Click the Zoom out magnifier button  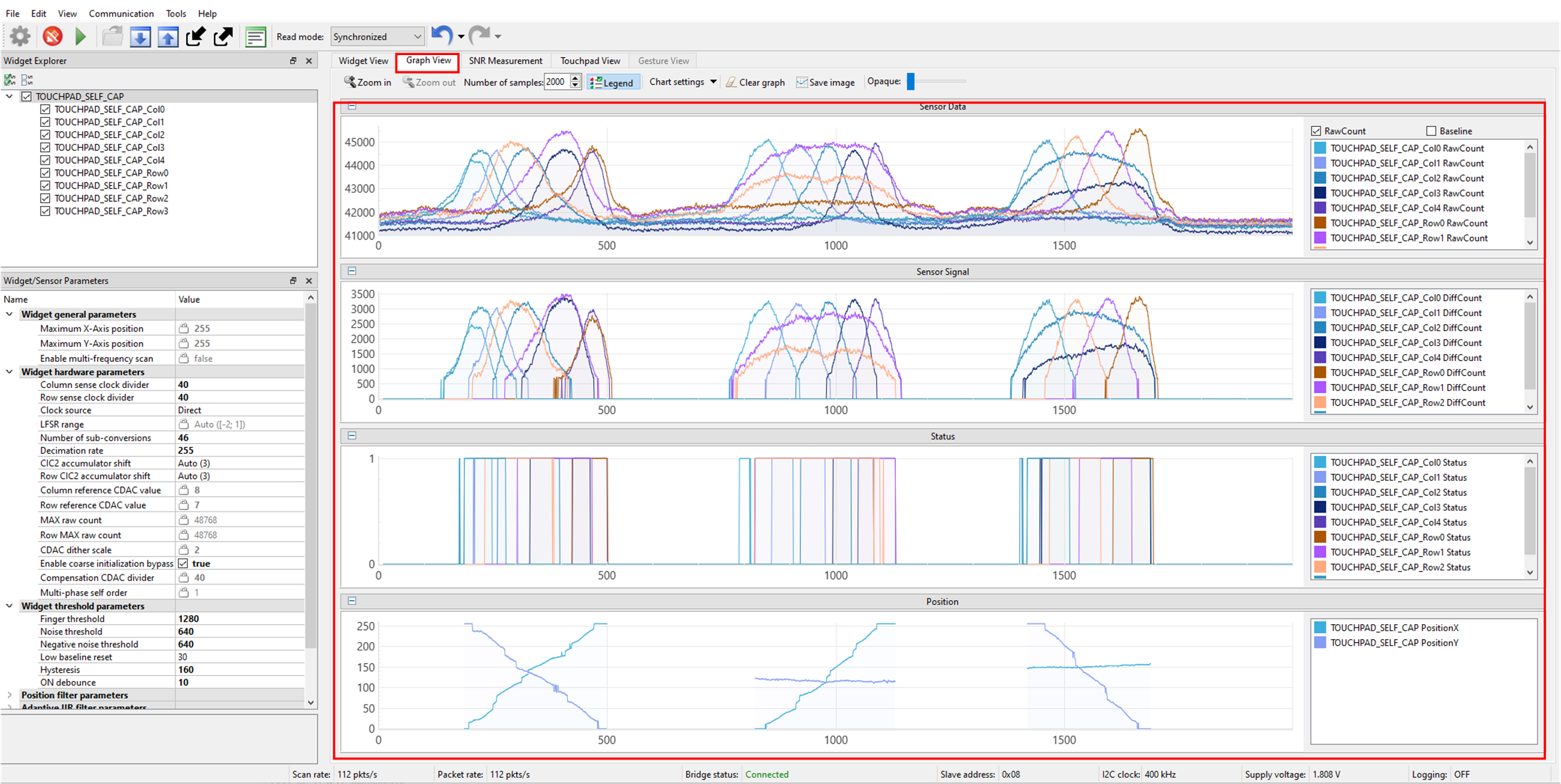429,82
